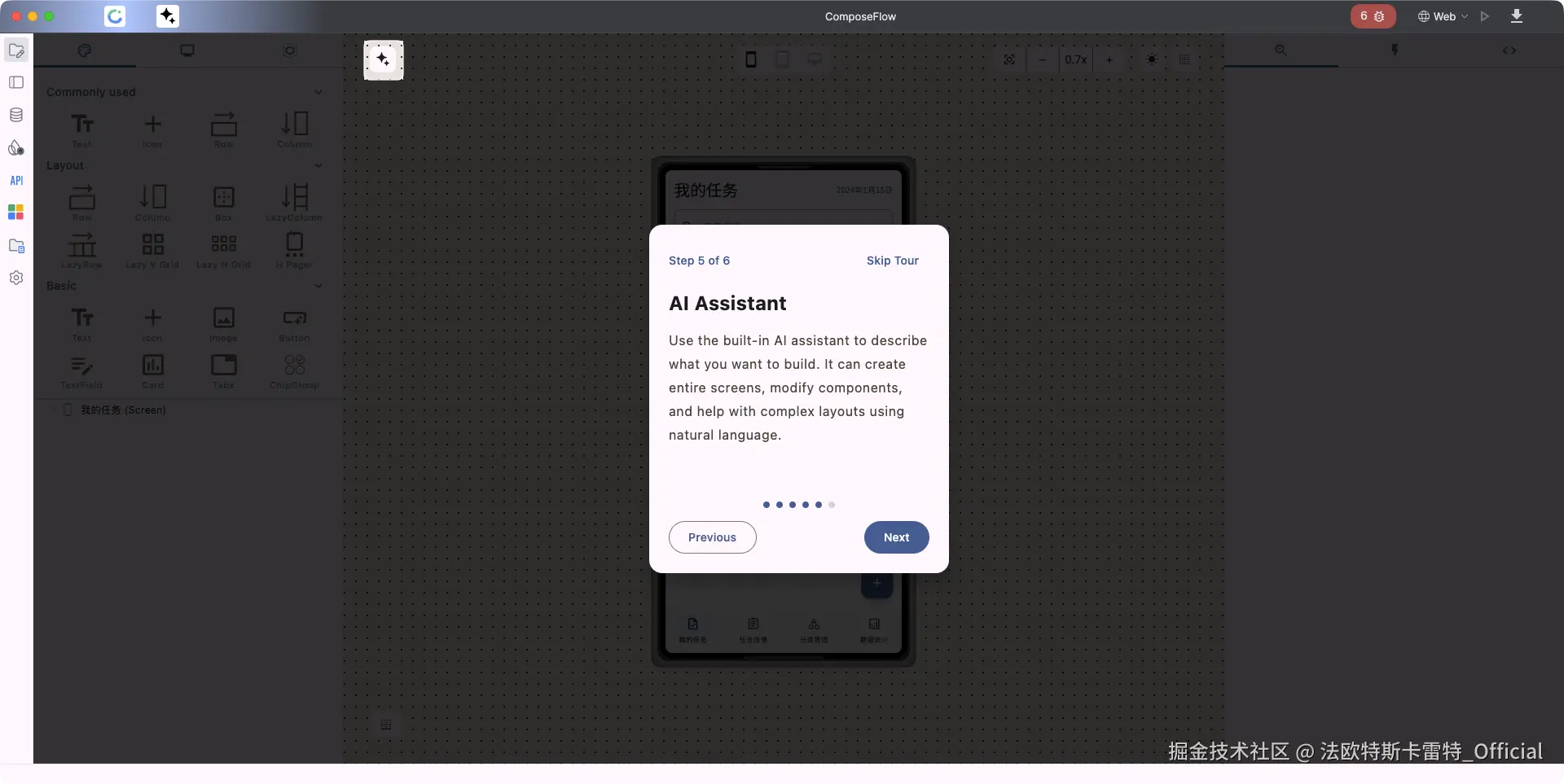This screenshot has width=1564, height=784.
Task: Select the H Pager component
Action: [x=294, y=250]
